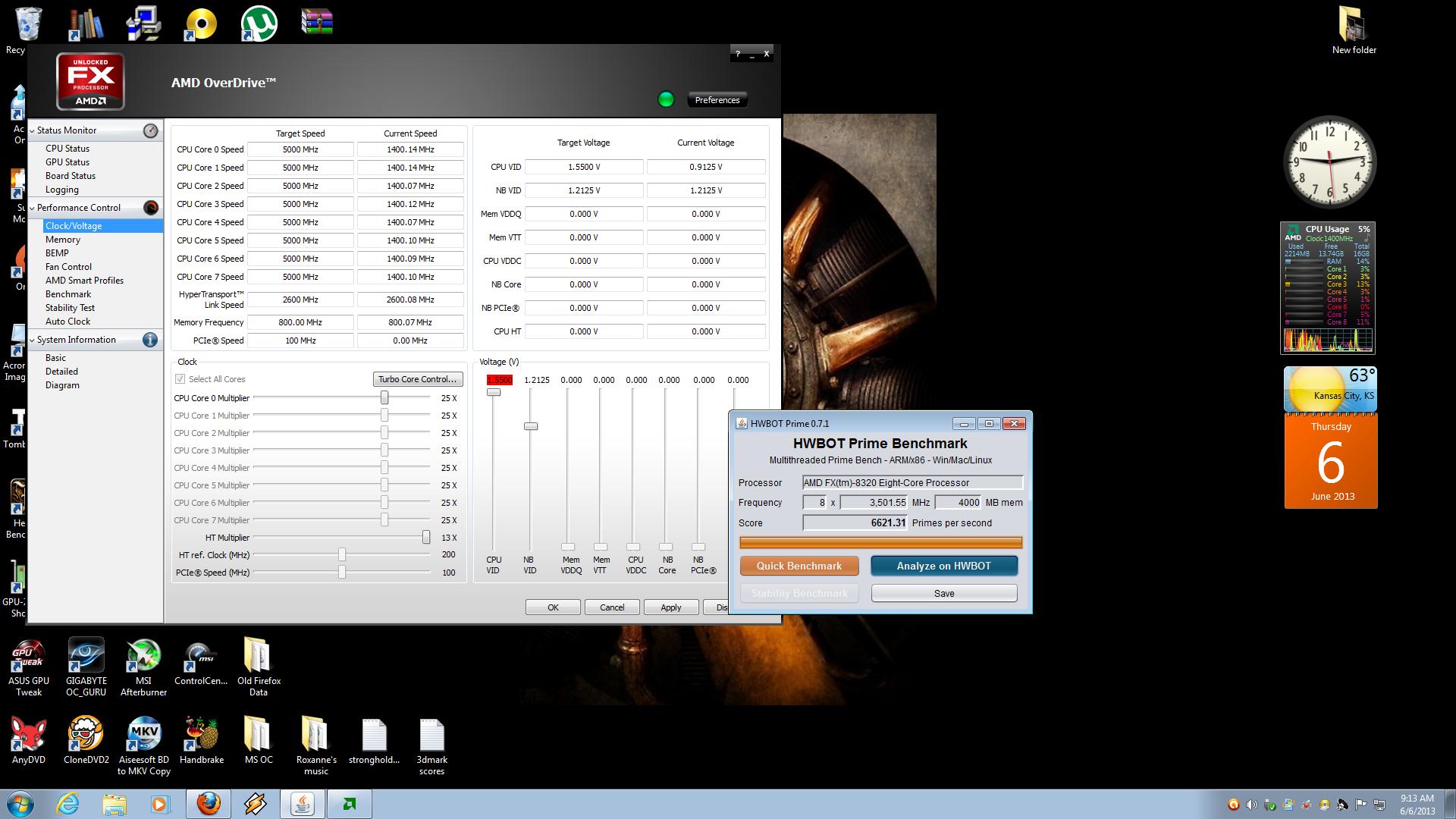Image resolution: width=1456 pixels, height=819 pixels.
Task: Open the Status Monitor gauge icon
Action: click(150, 130)
